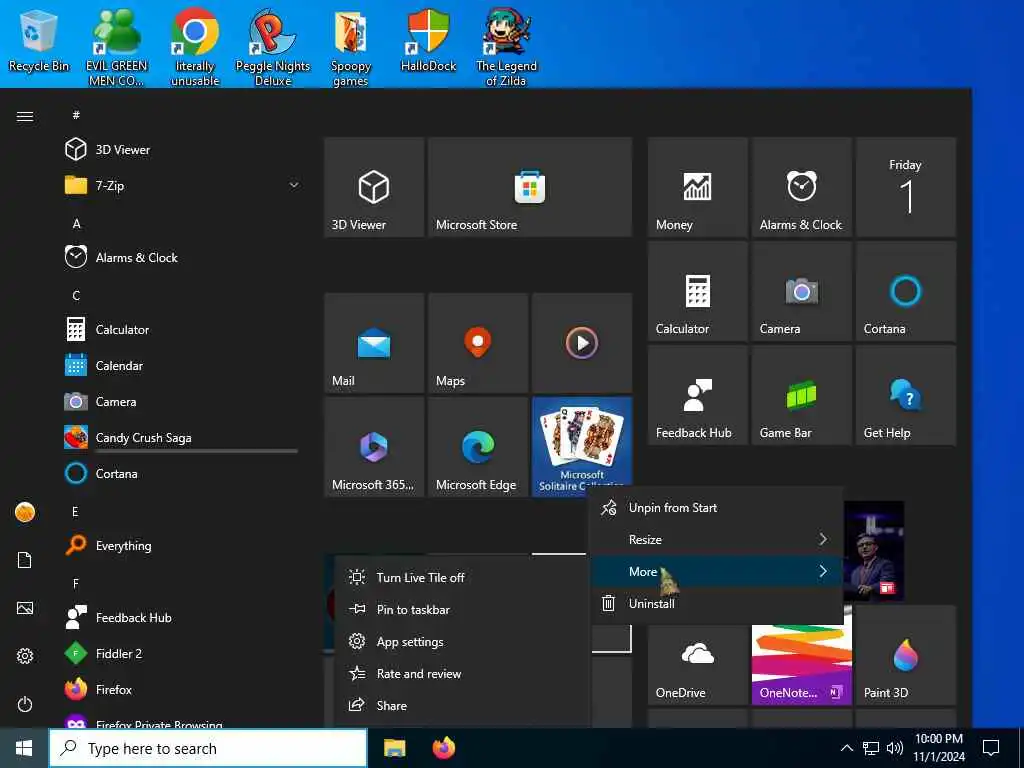Launch Candy Crush Saga from app list
Viewport: 1024px width, 768px height.
click(x=182, y=437)
